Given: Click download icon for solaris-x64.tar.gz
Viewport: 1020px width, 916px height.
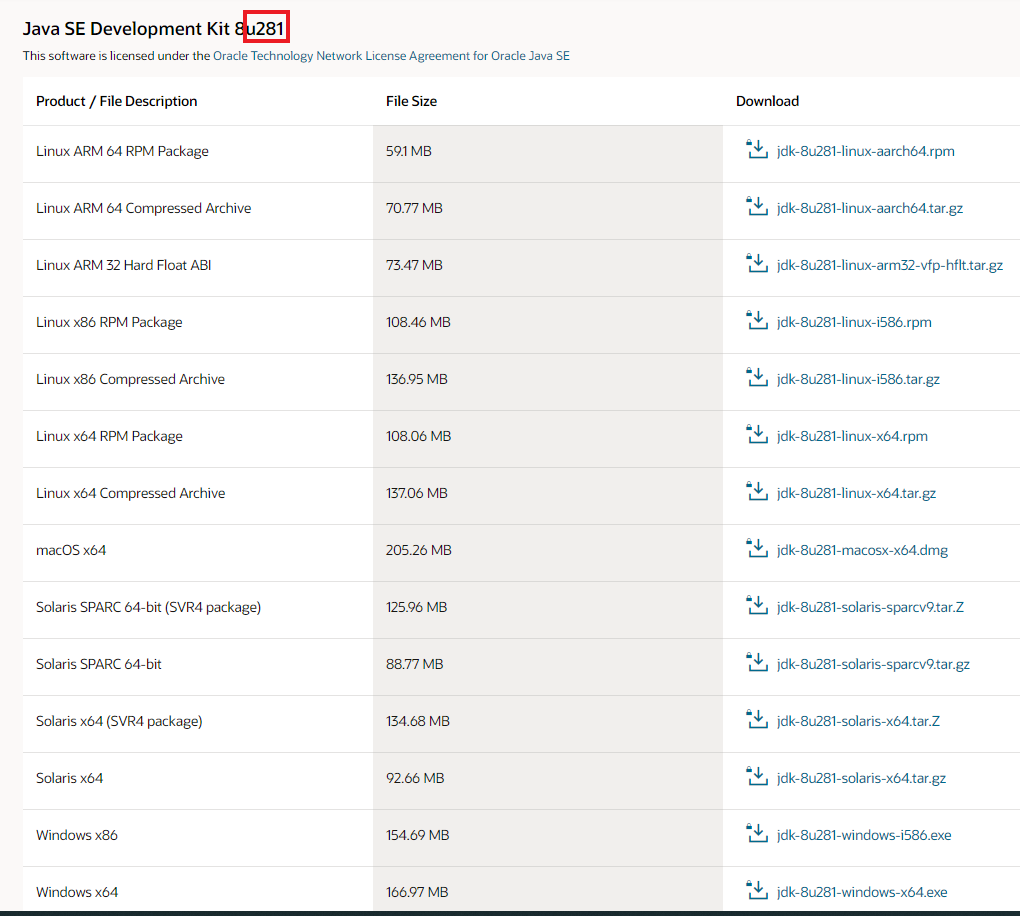Looking at the screenshot, I should (x=757, y=776).
